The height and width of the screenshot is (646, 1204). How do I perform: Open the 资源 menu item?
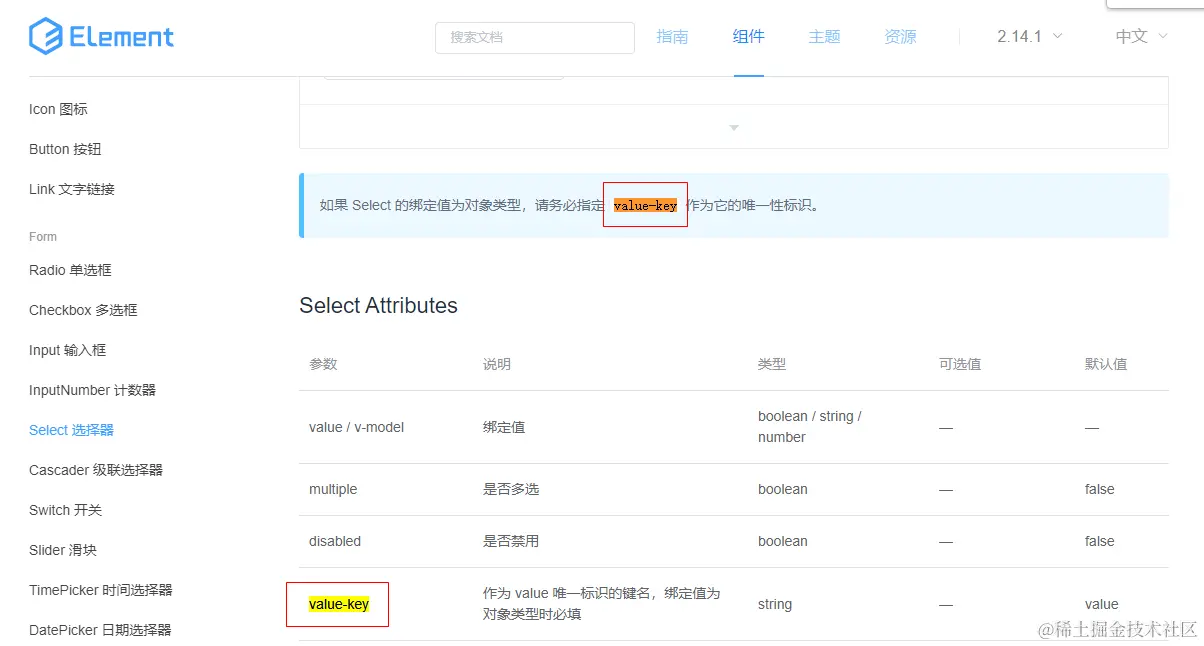click(899, 36)
